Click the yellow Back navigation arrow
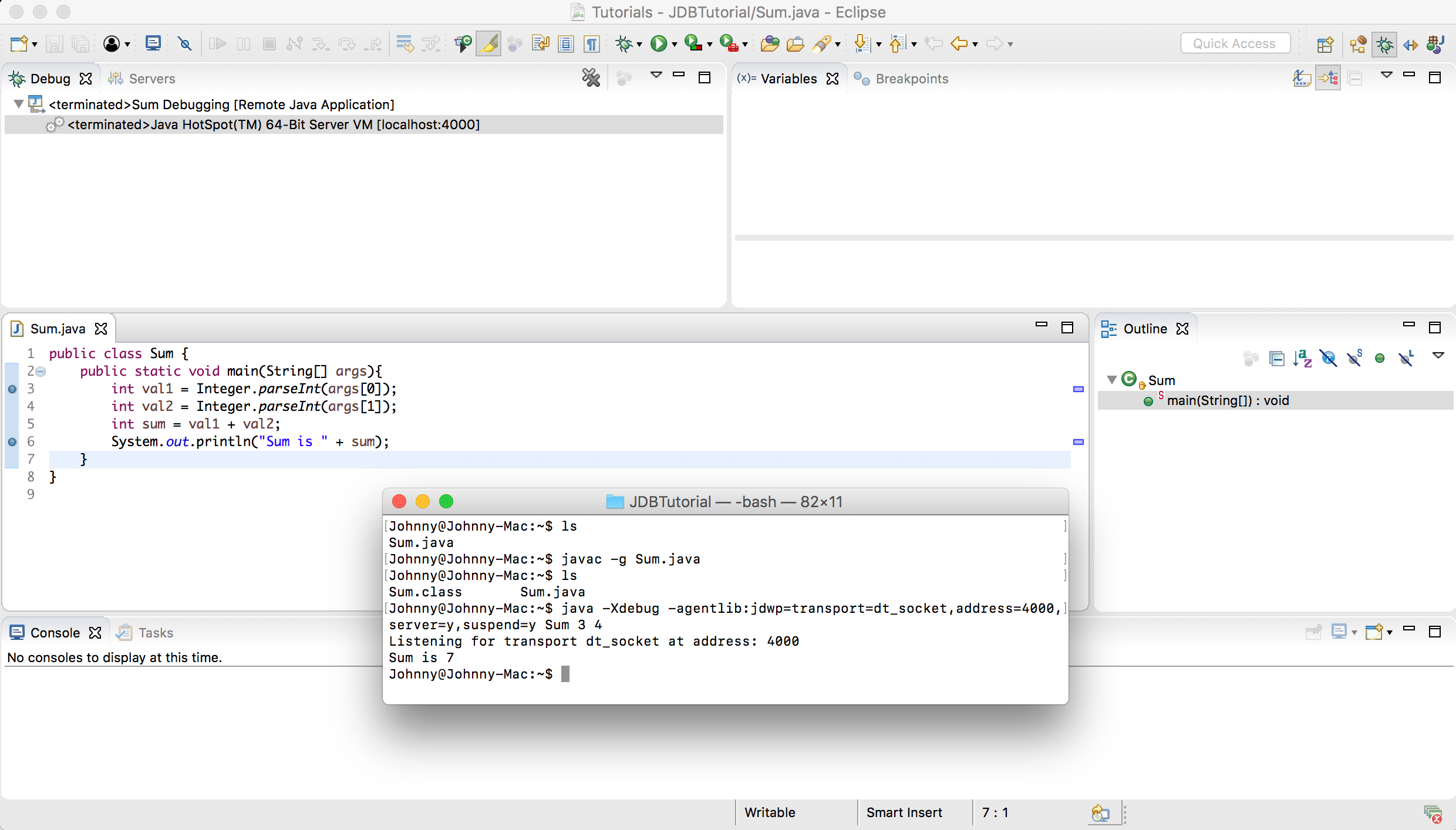The width and height of the screenshot is (1456, 830). pyautogui.click(x=959, y=43)
